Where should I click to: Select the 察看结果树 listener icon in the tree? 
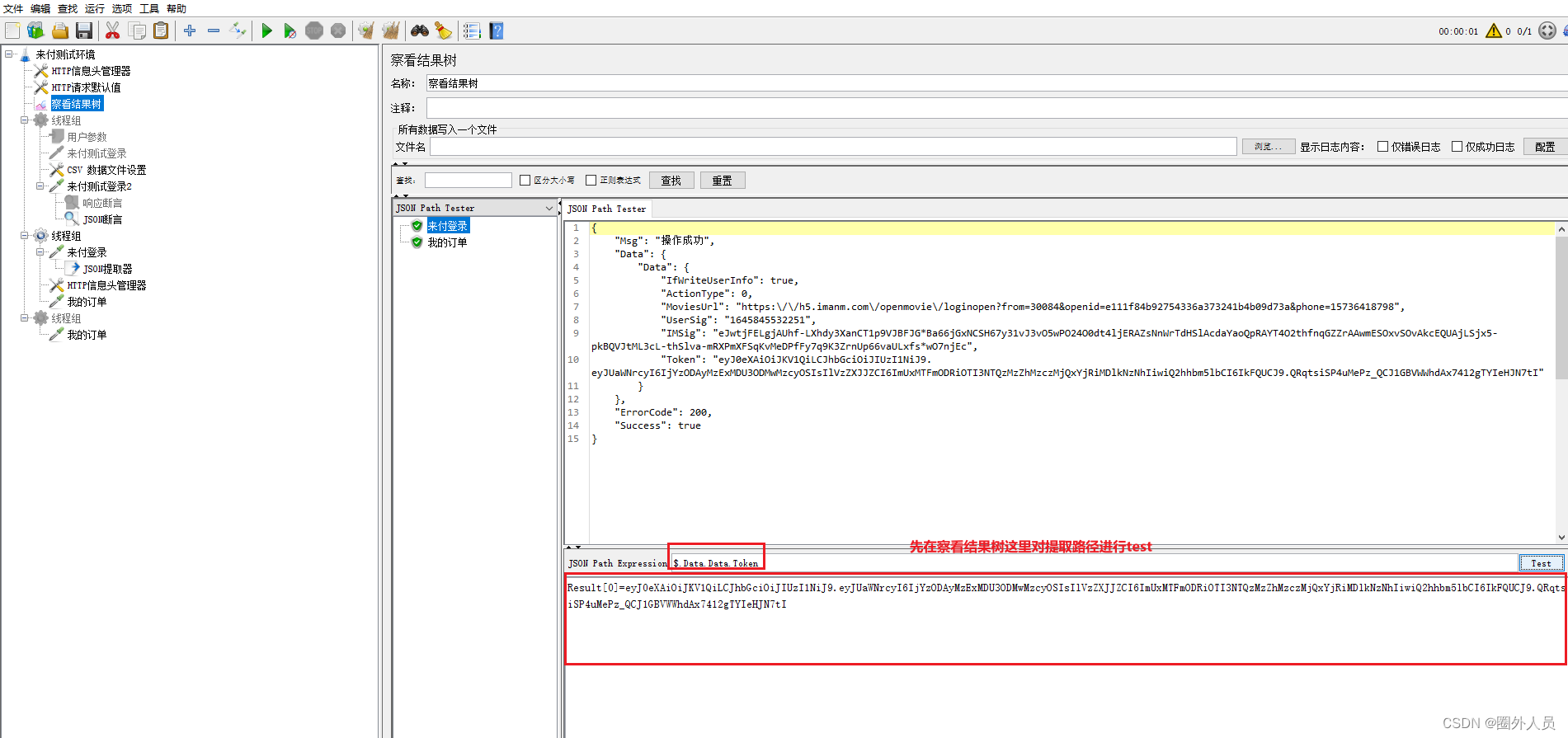tap(41, 104)
